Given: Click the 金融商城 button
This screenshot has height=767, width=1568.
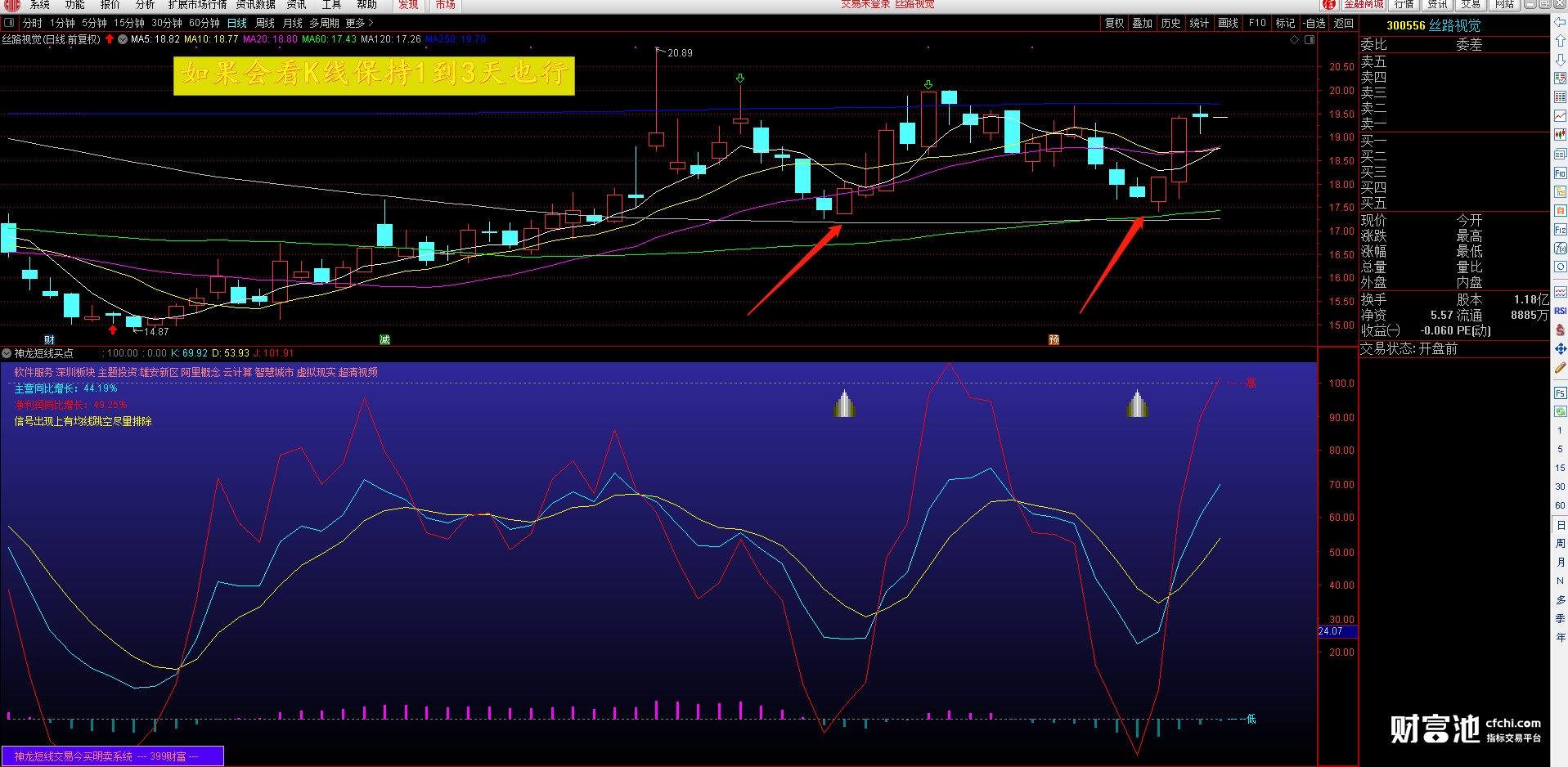Looking at the screenshot, I should tap(1364, 5).
